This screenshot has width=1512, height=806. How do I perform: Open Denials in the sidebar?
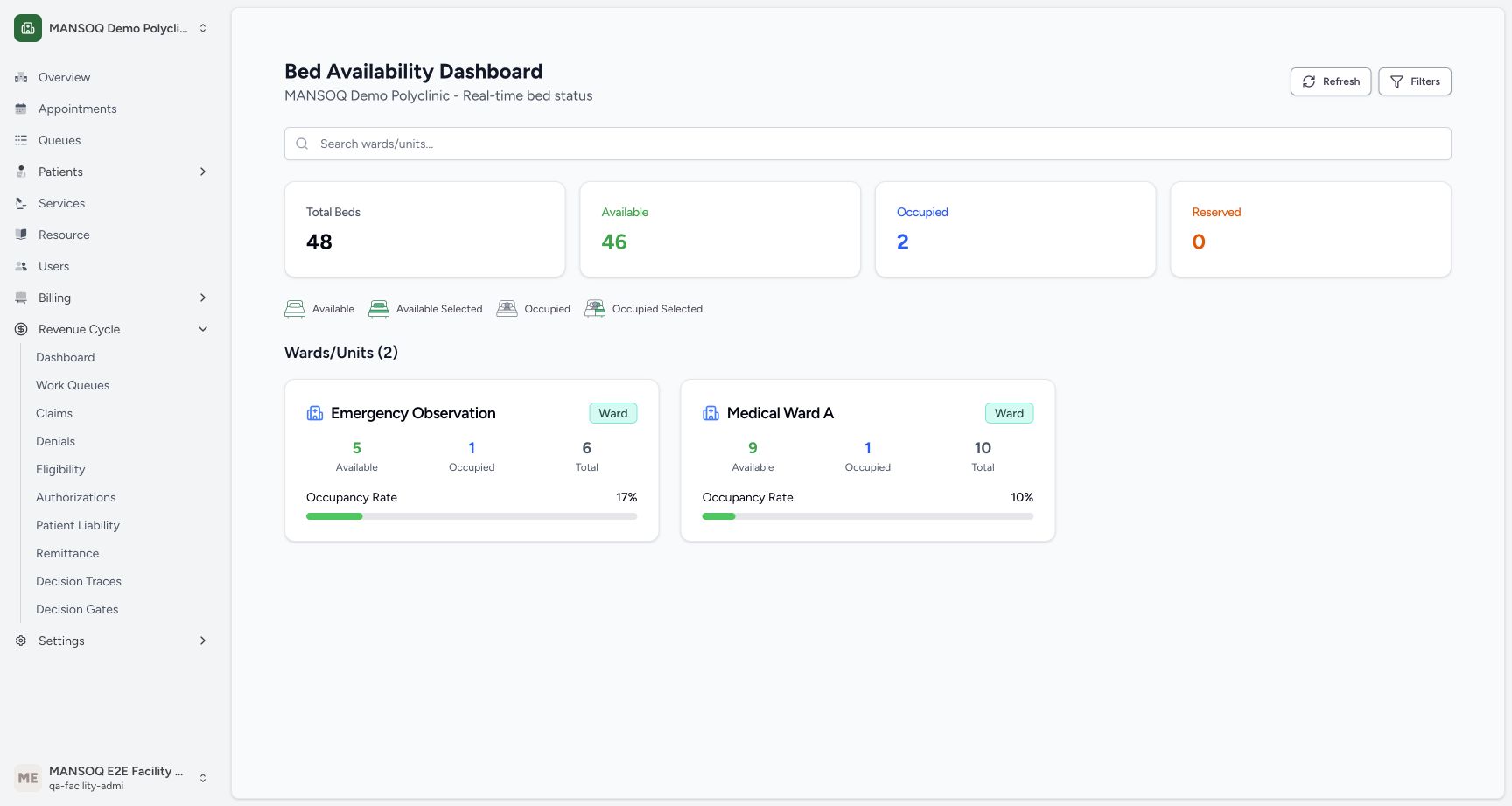click(x=55, y=441)
